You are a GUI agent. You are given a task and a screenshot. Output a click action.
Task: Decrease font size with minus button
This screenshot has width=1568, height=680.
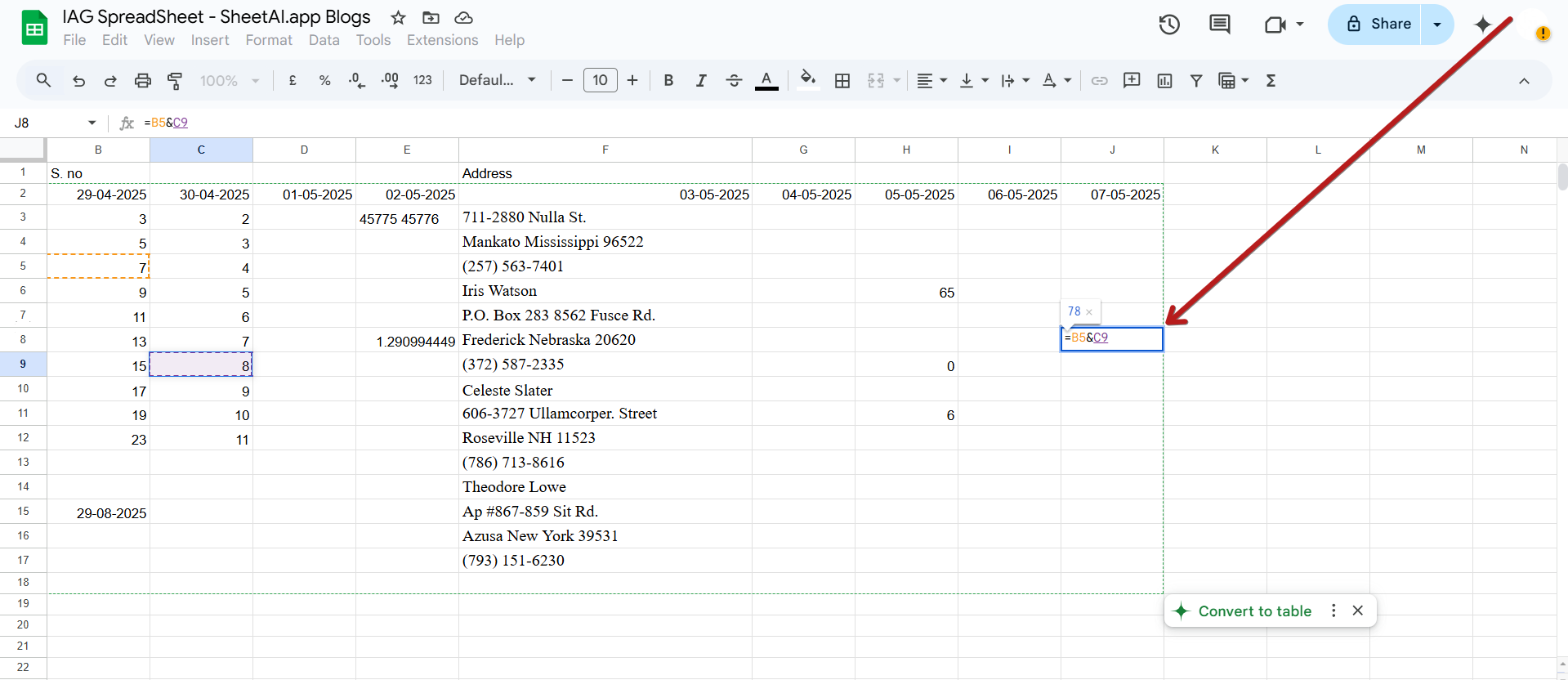click(x=567, y=80)
